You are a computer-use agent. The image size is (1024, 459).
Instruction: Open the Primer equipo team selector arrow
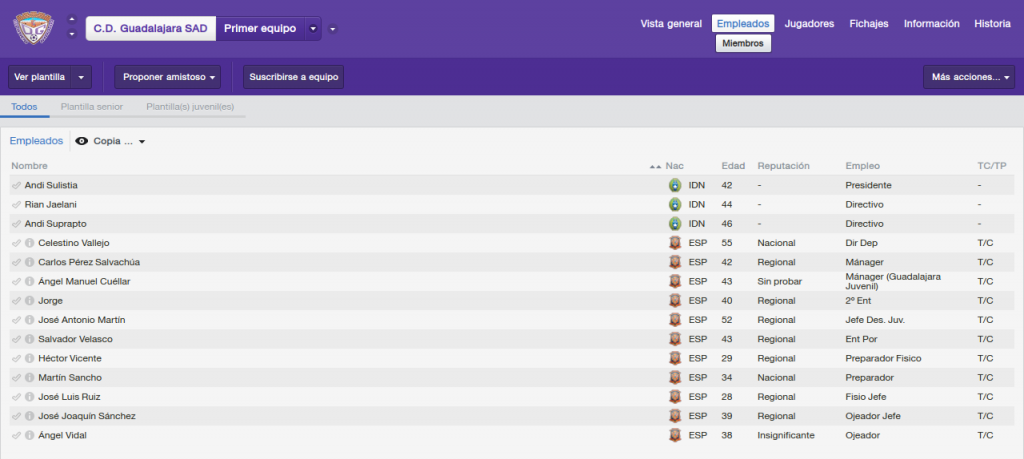(313, 29)
